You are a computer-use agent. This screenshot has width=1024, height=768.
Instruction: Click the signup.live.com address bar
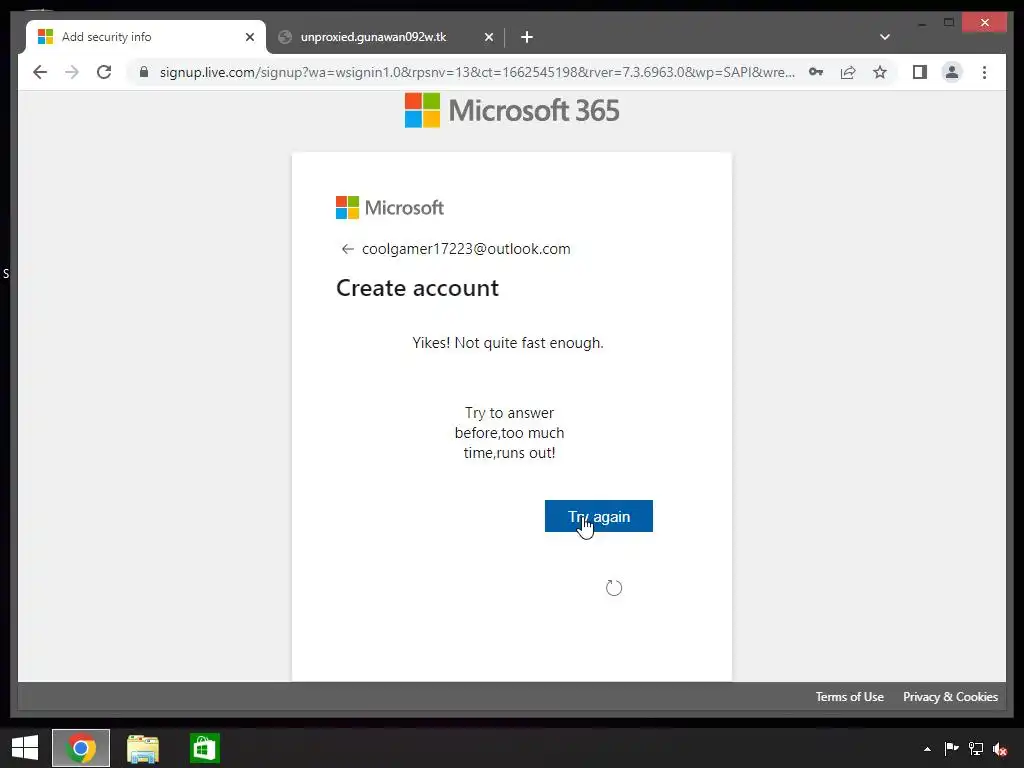[477, 72]
